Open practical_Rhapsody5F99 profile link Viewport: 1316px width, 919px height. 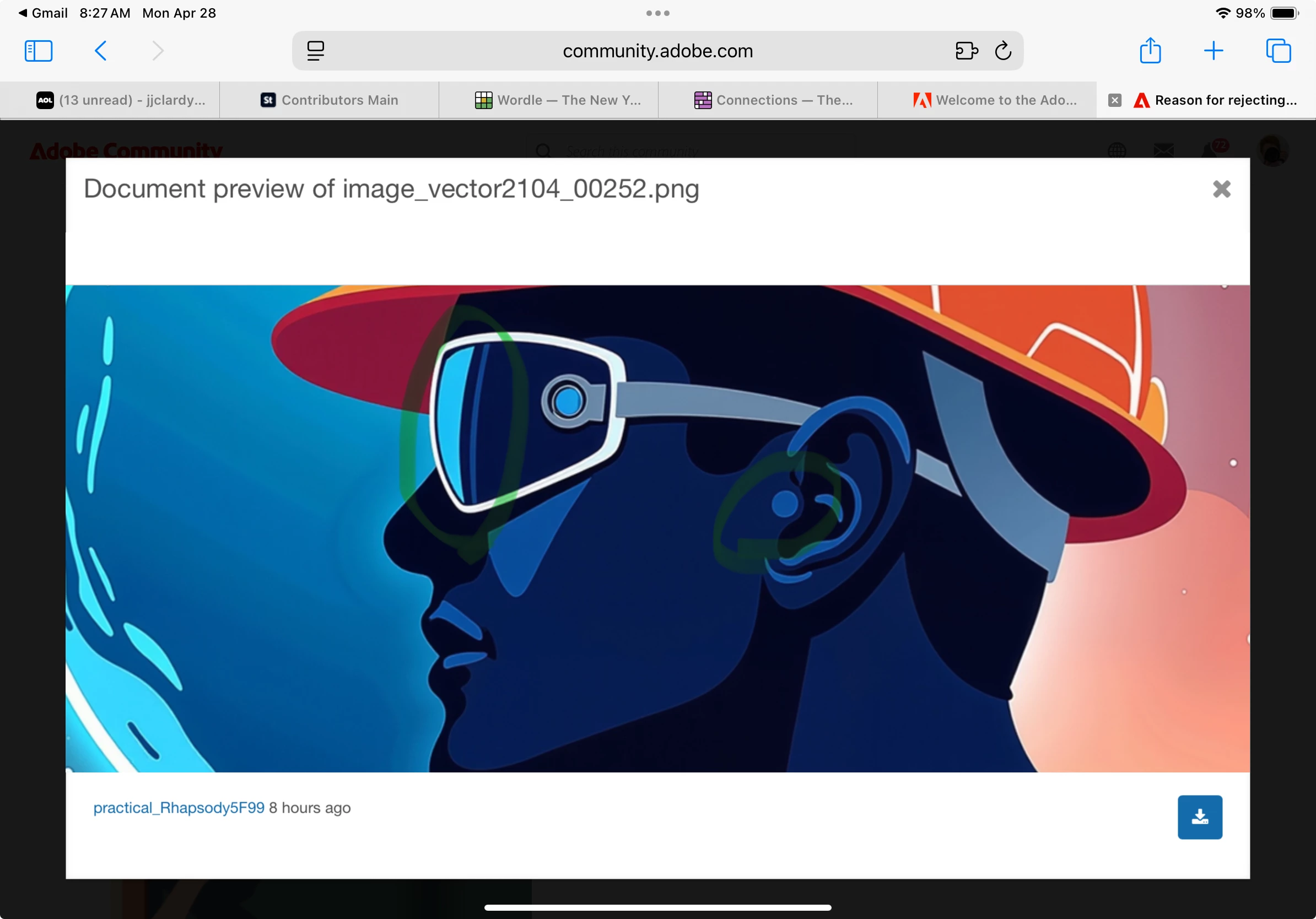179,807
